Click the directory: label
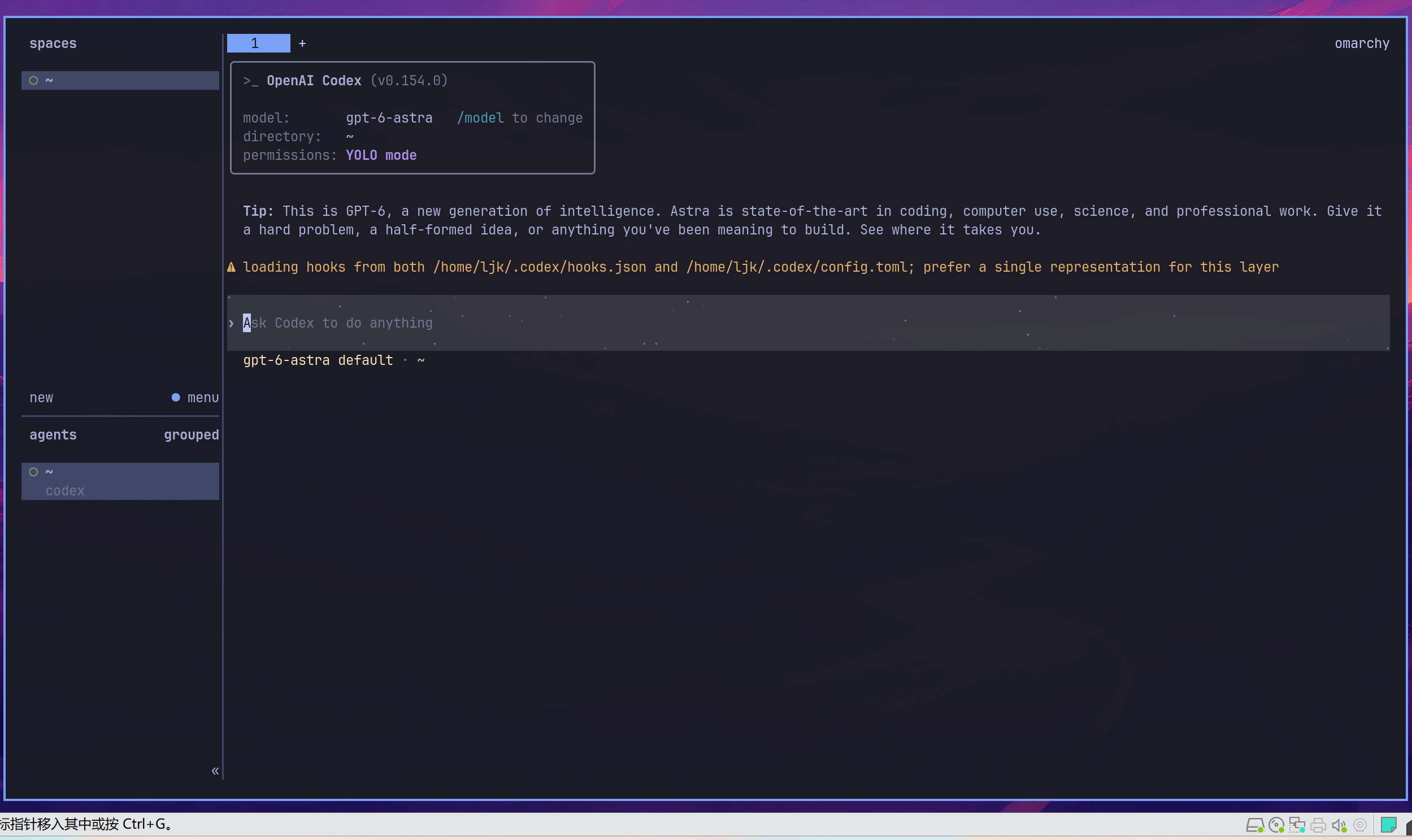The width and height of the screenshot is (1412, 840). (x=282, y=136)
